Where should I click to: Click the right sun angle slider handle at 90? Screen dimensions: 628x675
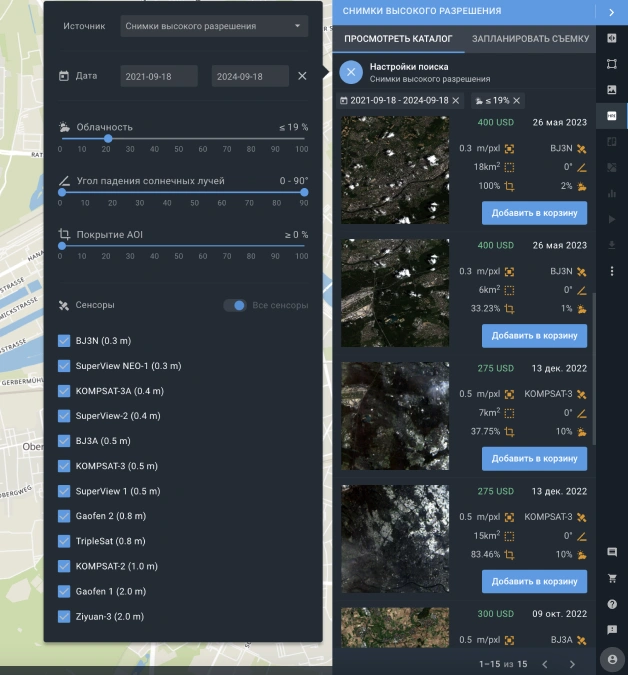pos(304,192)
